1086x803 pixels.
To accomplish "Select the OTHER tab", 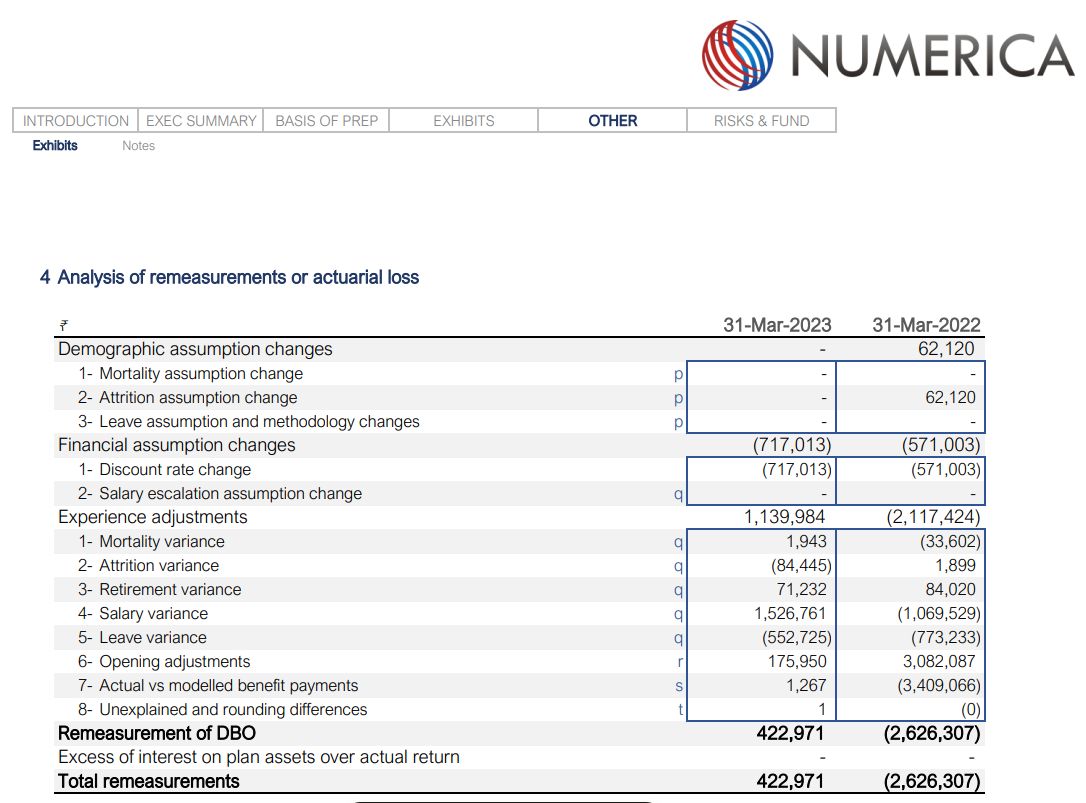I will tap(612, 121).
